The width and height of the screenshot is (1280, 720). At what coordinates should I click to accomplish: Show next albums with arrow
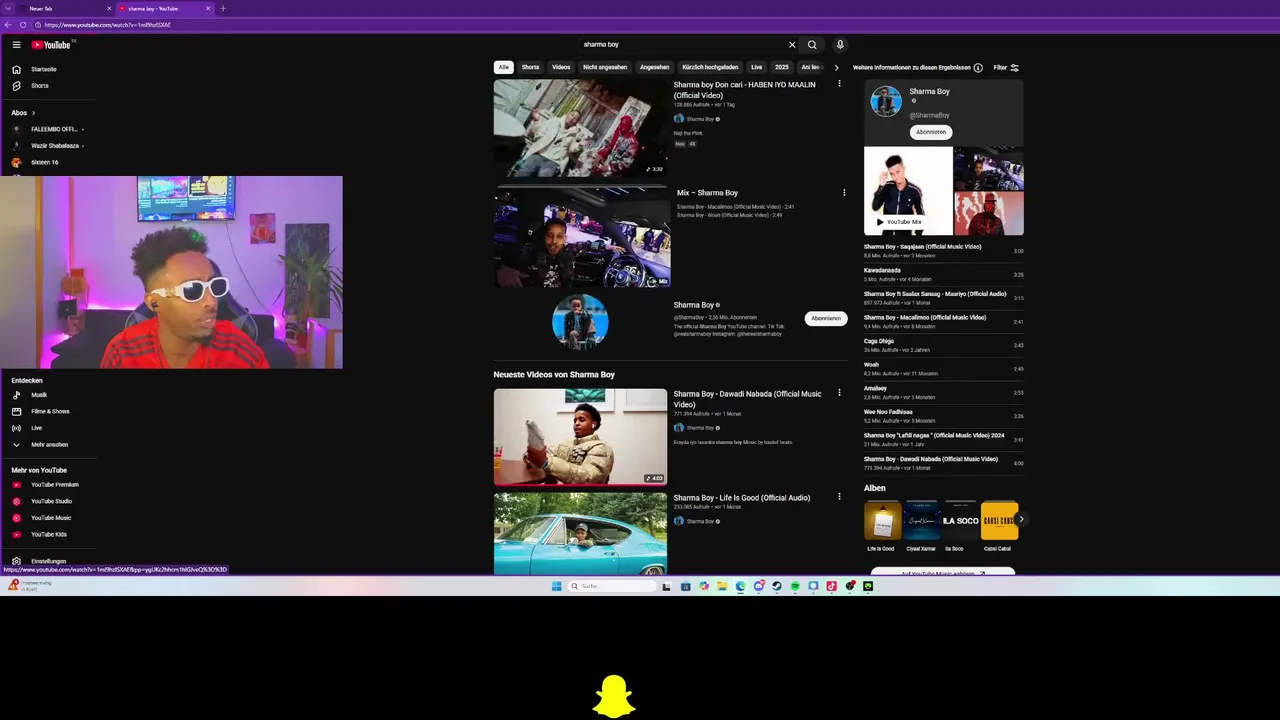click(x=1021, y=519)
